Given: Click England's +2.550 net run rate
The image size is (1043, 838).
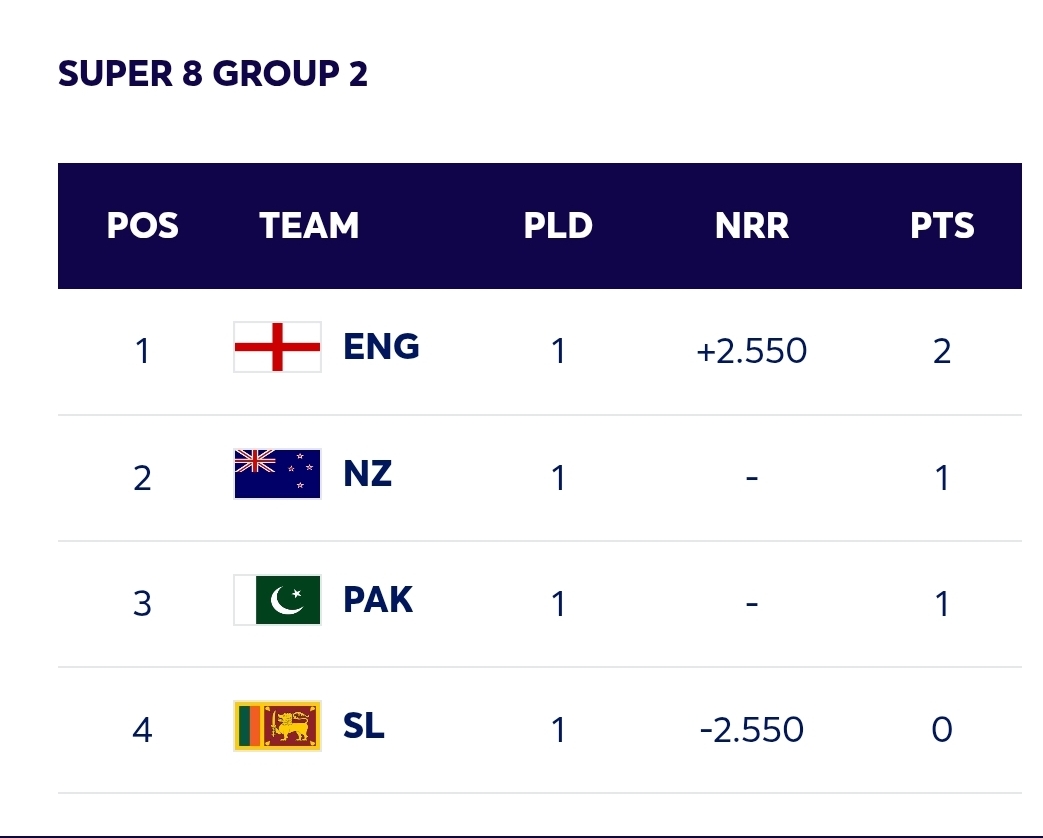Looking at the screenshot, I should (752, 351).
